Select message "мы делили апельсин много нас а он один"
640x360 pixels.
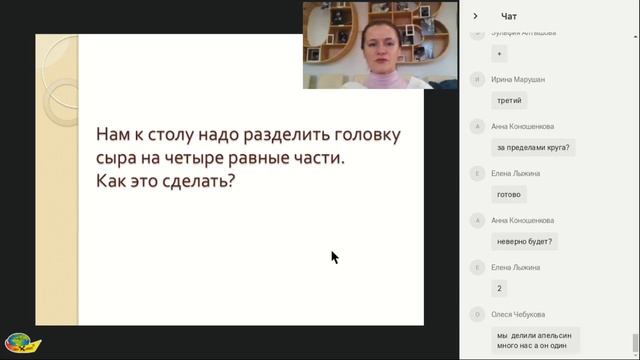click(x=535, y=340)
